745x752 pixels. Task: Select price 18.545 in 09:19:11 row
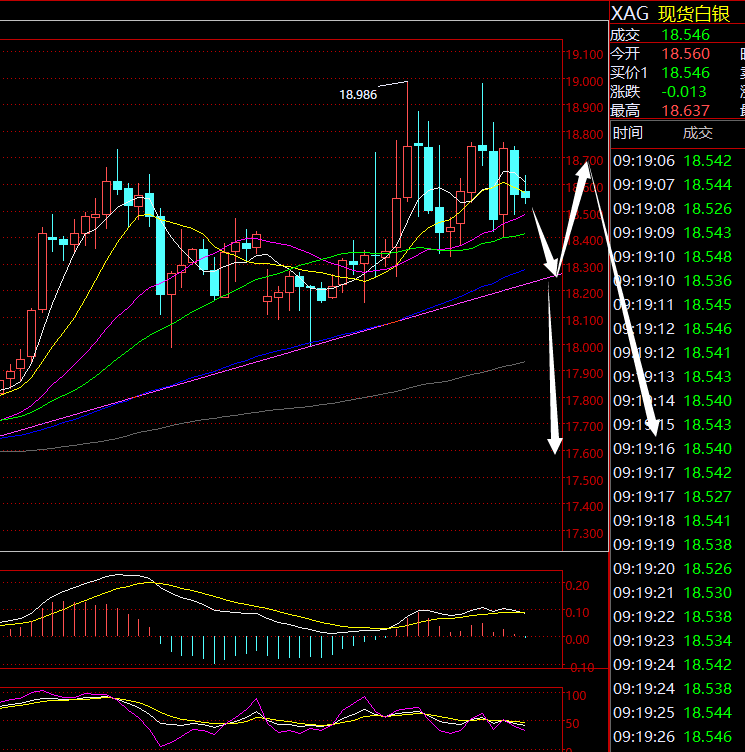pyautogui.click(x=708, y=305)
